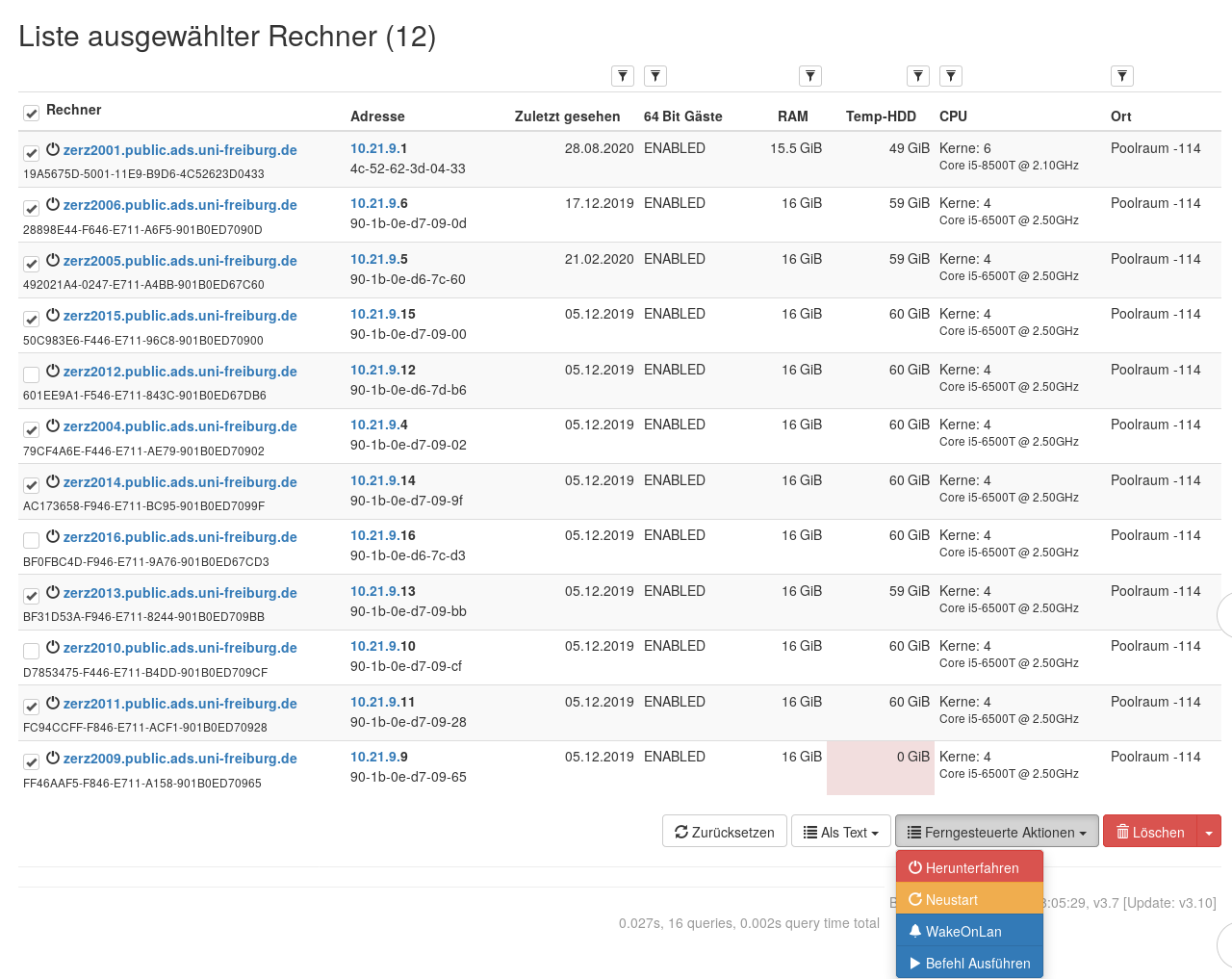Click filter icon above Zuletzt gesehen column
Viewport: 1232px width, 979px height.
click(623, 76)
